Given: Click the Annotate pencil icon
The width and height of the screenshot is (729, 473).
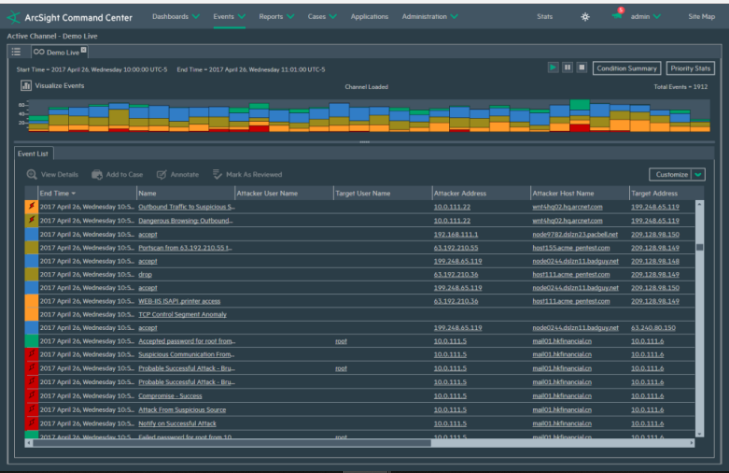Looking at the screenshot, I should point(161,174).
